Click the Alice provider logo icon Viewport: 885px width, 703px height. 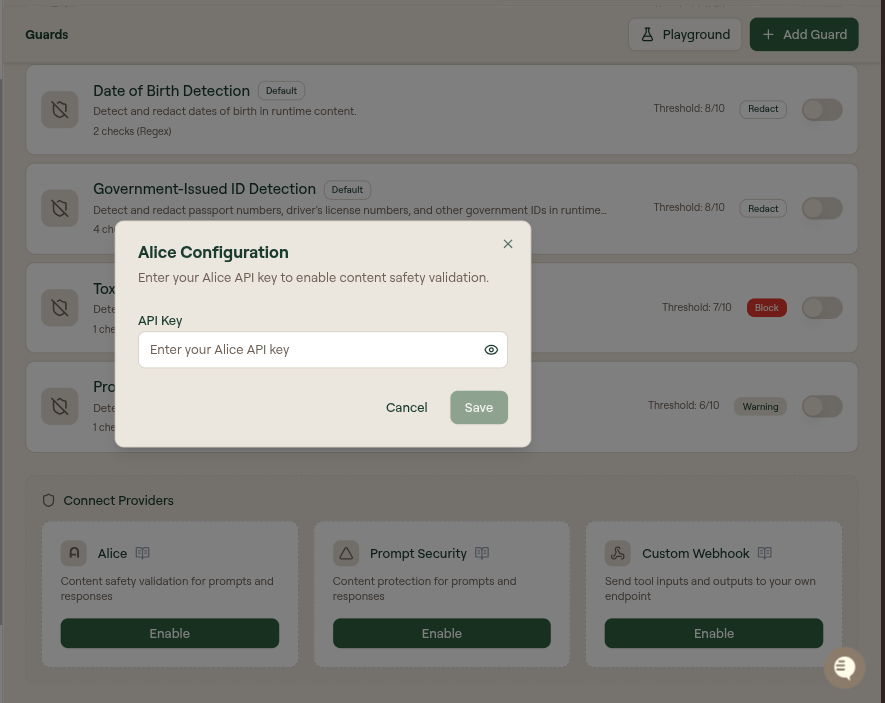74,553
